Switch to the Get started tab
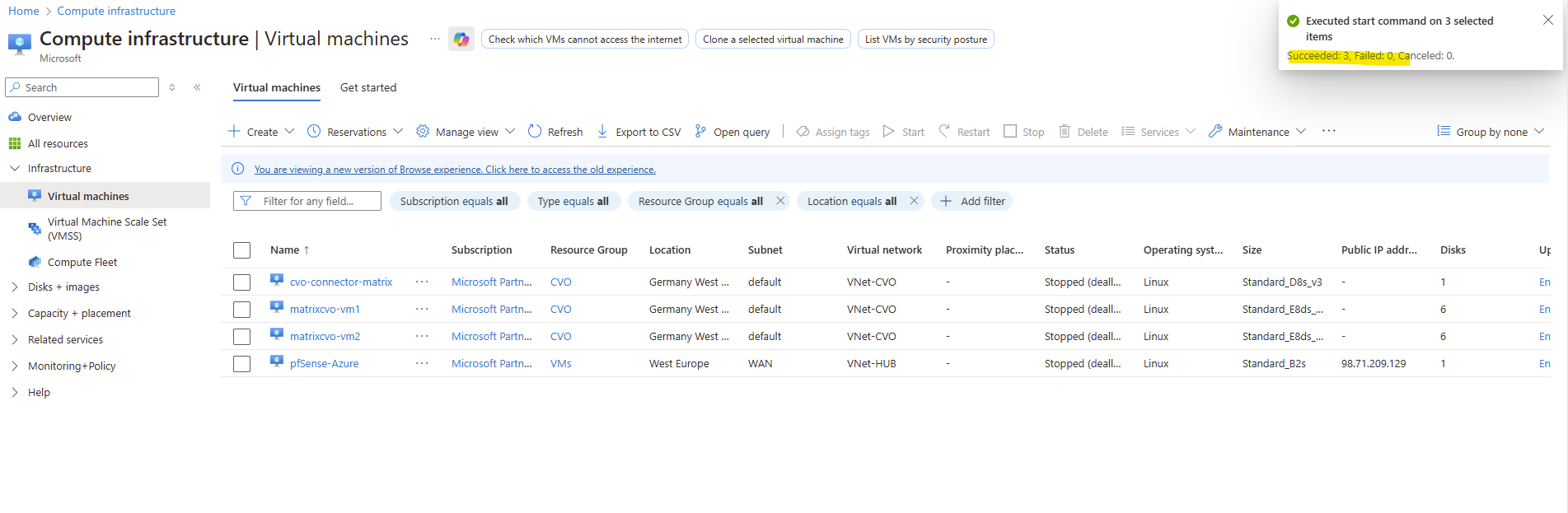The height and width of the screenshot is (513, 1568). click(x=367, y=87)
